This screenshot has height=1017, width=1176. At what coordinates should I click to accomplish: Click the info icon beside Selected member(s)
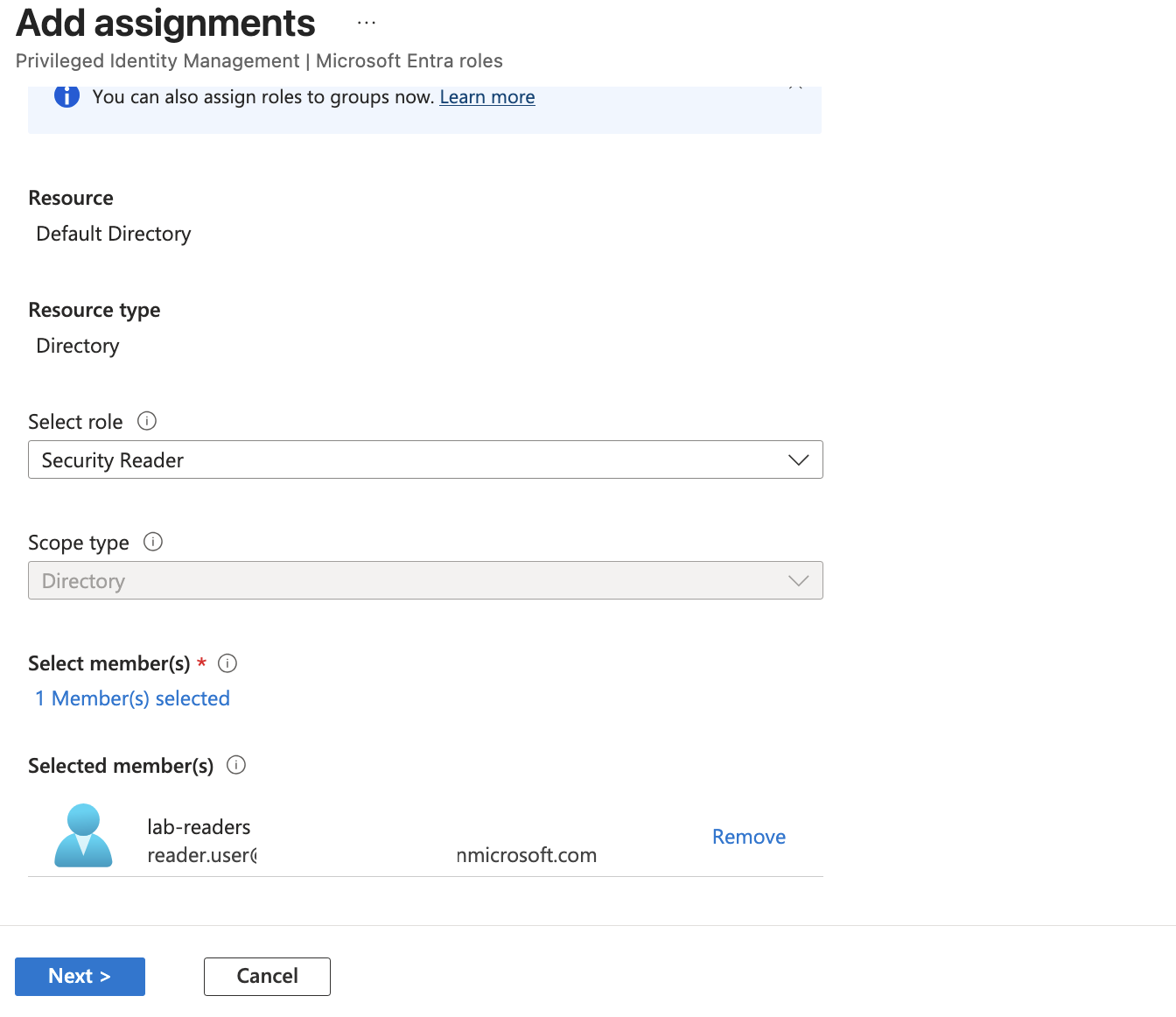click(x=236, y=765)
